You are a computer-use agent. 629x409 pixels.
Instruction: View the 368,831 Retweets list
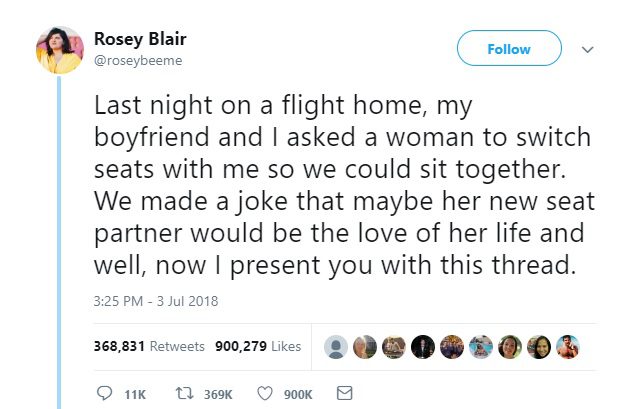point(148,346)
